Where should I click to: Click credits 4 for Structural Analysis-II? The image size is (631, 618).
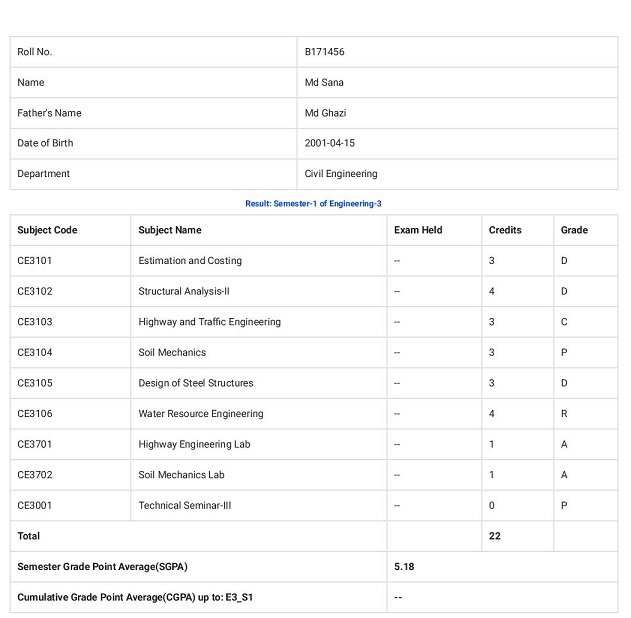492,291
